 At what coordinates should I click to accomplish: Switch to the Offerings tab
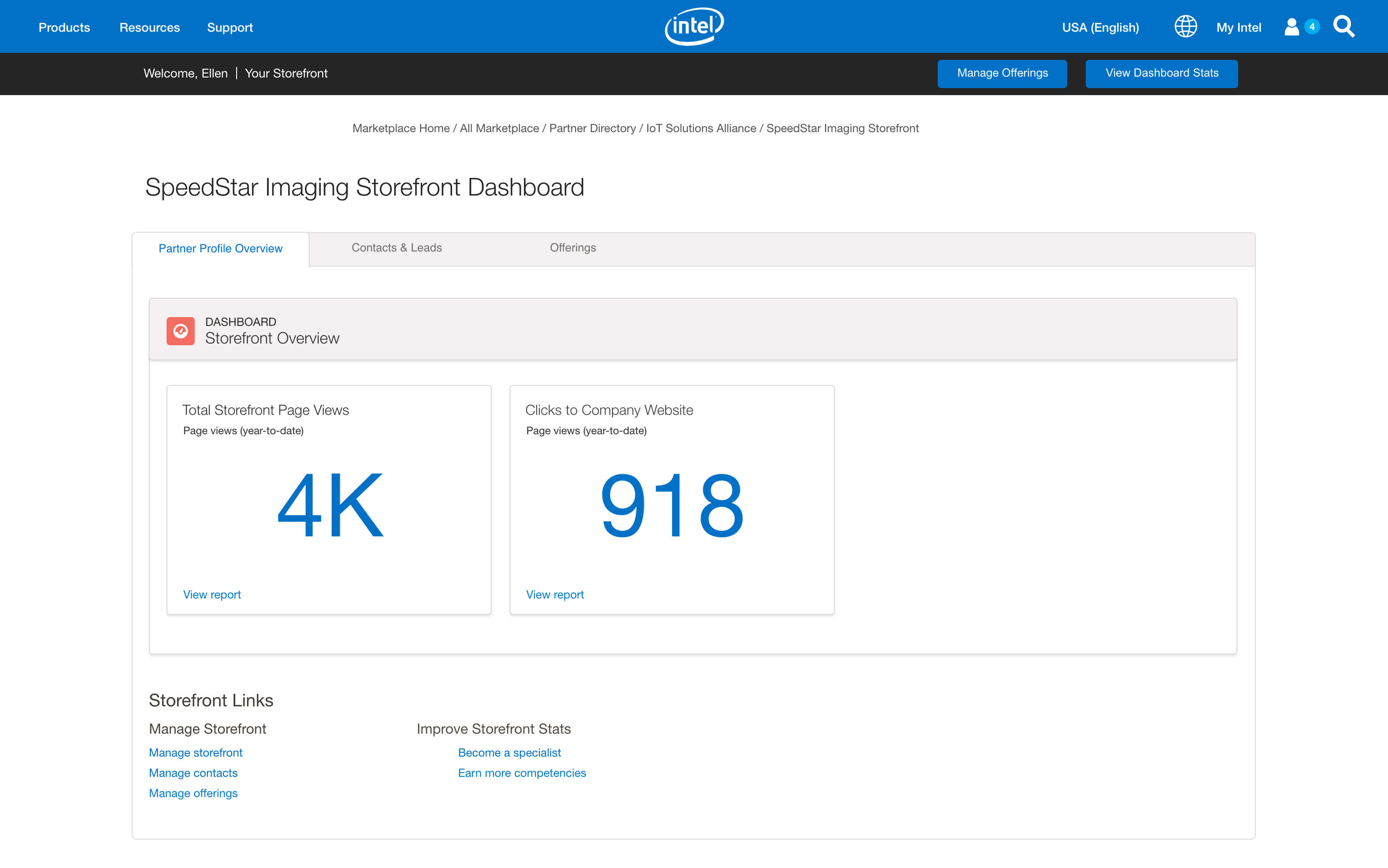coord(573,248)
